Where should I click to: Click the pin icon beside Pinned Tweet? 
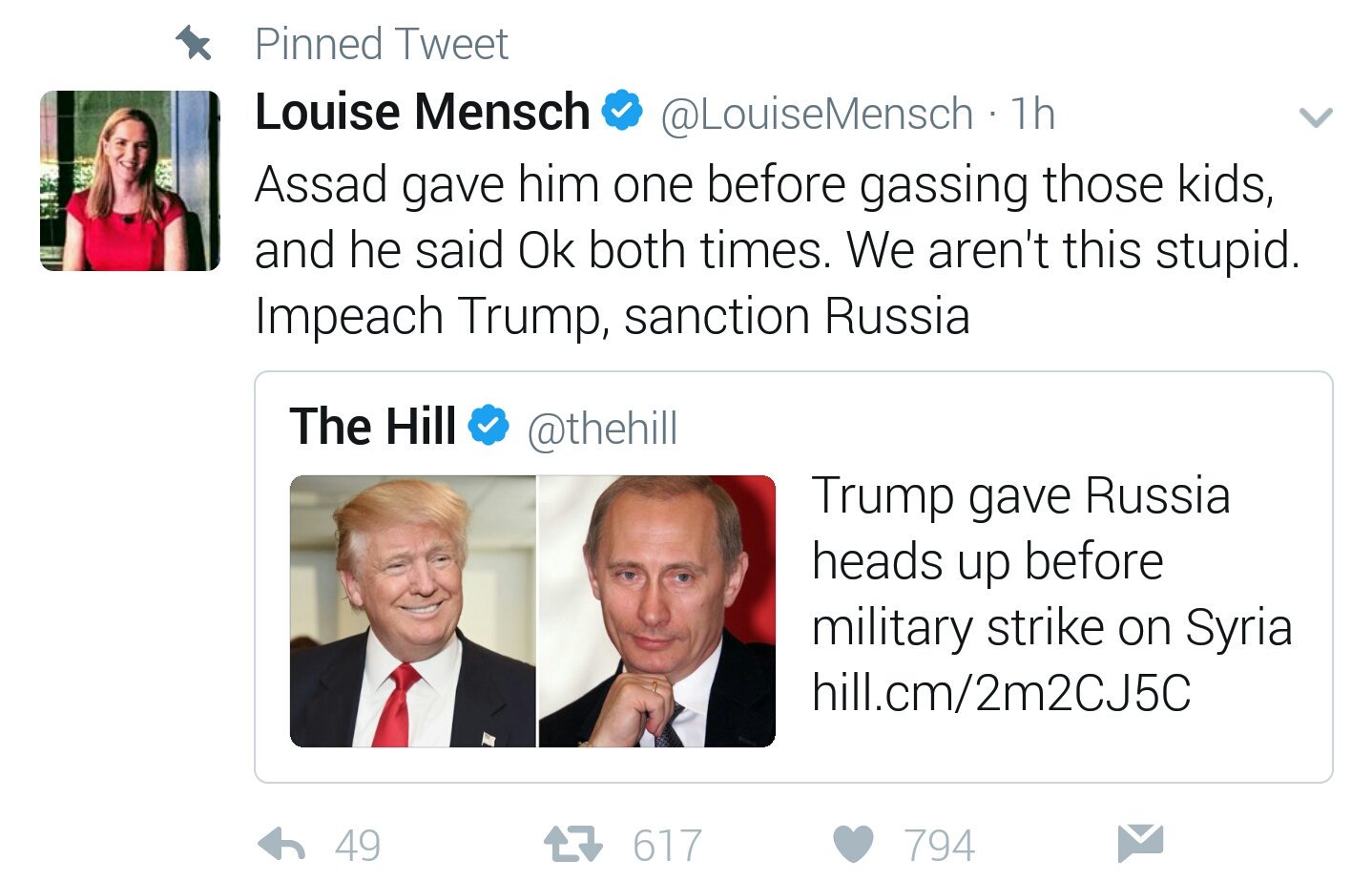pyautogui.click(x=194, y=43)
